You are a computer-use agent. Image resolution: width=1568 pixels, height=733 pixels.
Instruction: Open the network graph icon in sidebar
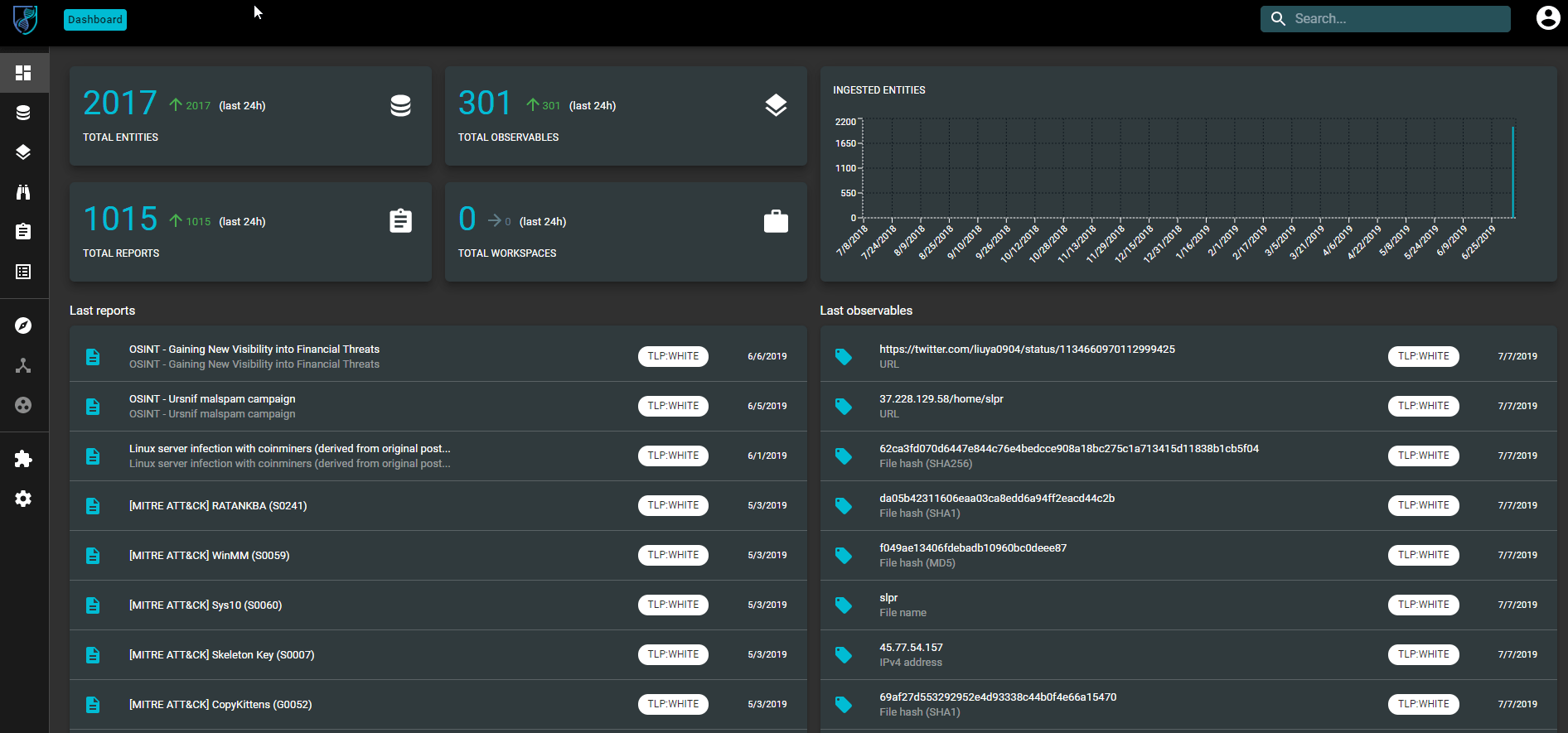click(x=23, y=365)
